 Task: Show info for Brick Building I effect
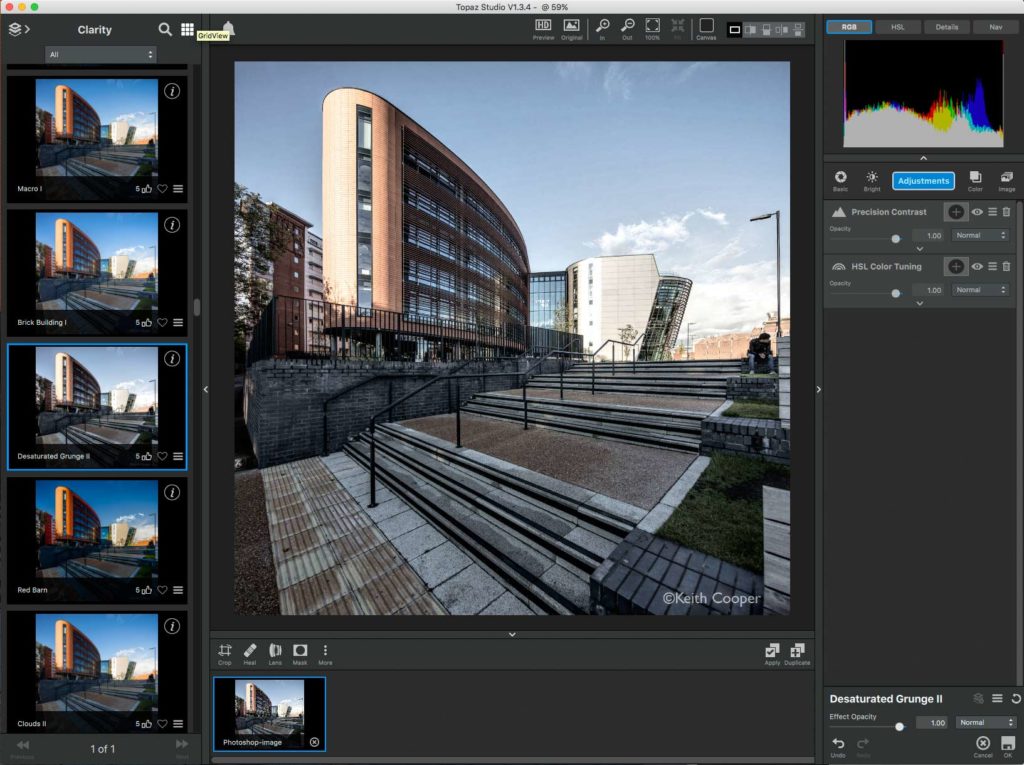172,225
